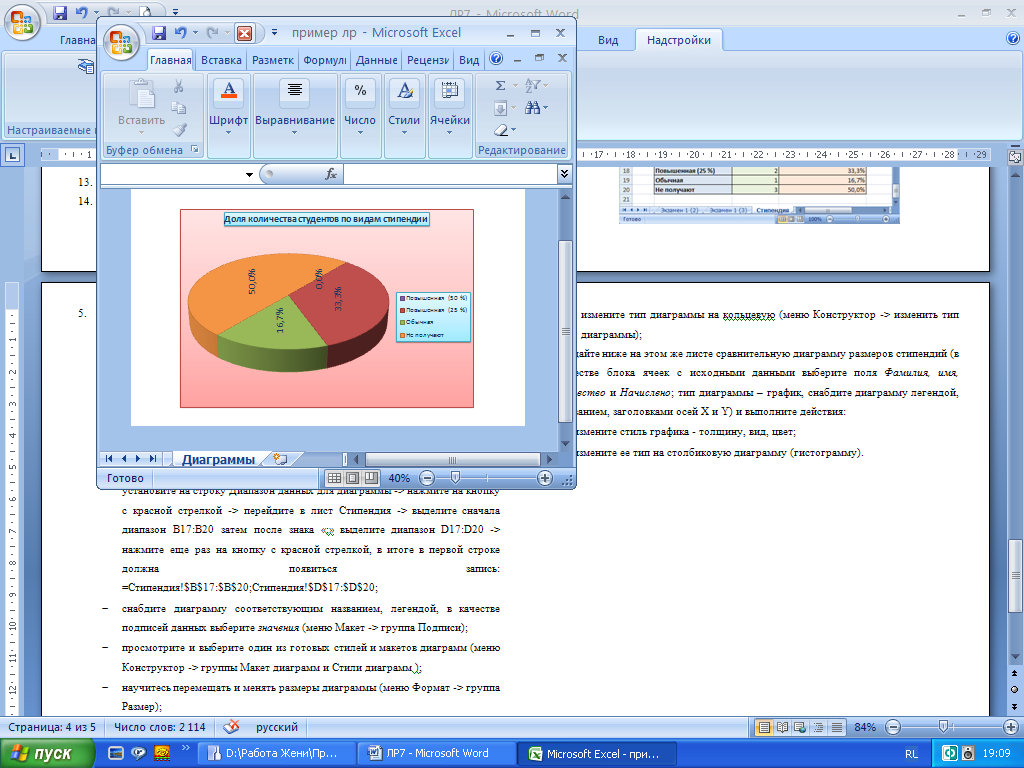Click the fx insert function icon

coord(331,174)
